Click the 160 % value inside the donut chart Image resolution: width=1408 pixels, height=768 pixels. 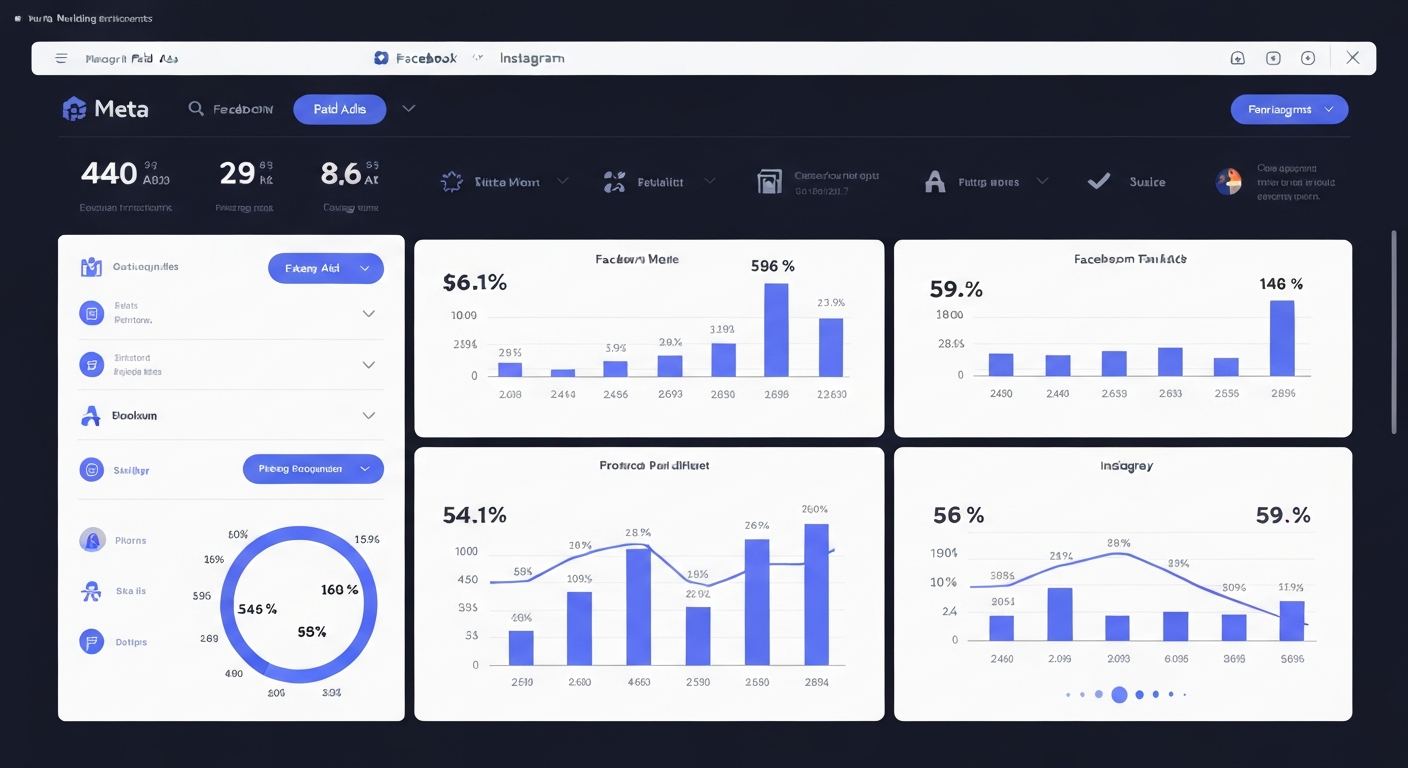click(x=339, y=590)
